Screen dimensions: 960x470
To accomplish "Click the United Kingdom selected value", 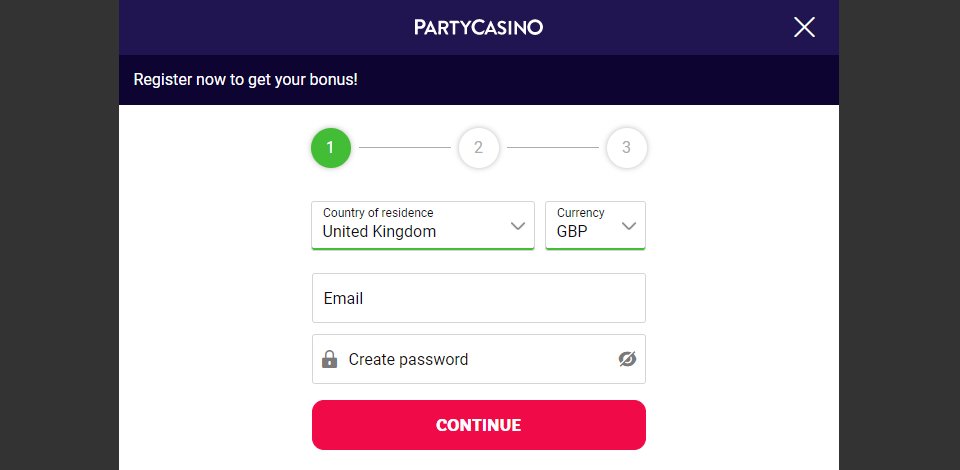I will 379,232.
